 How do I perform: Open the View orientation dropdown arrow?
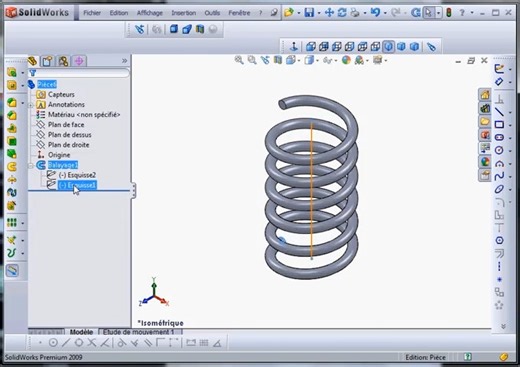click(x=299, y=60)
